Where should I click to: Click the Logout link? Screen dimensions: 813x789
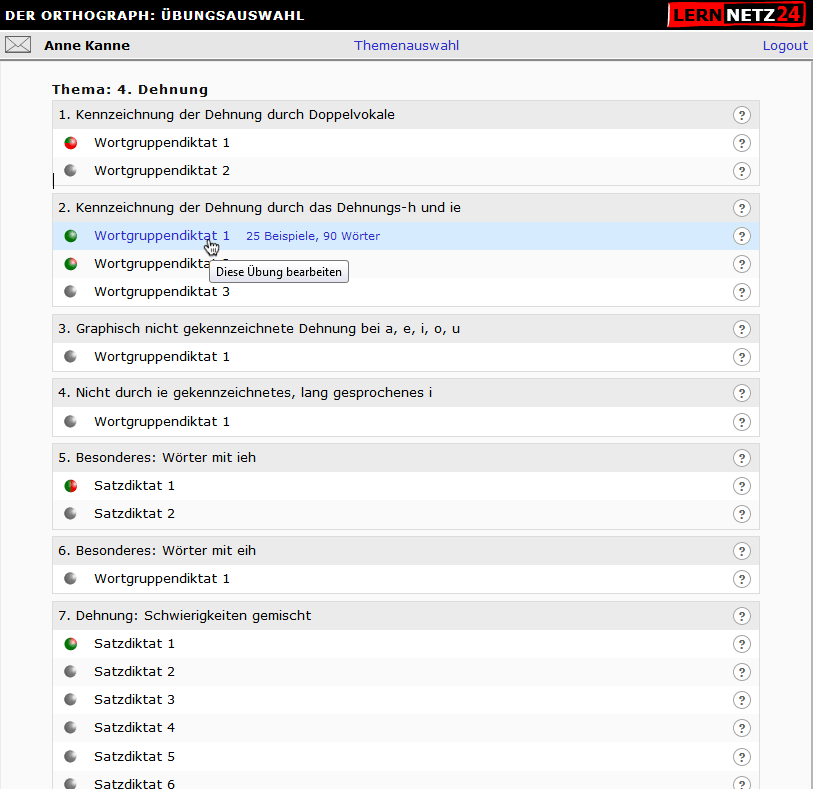point(784,46)
